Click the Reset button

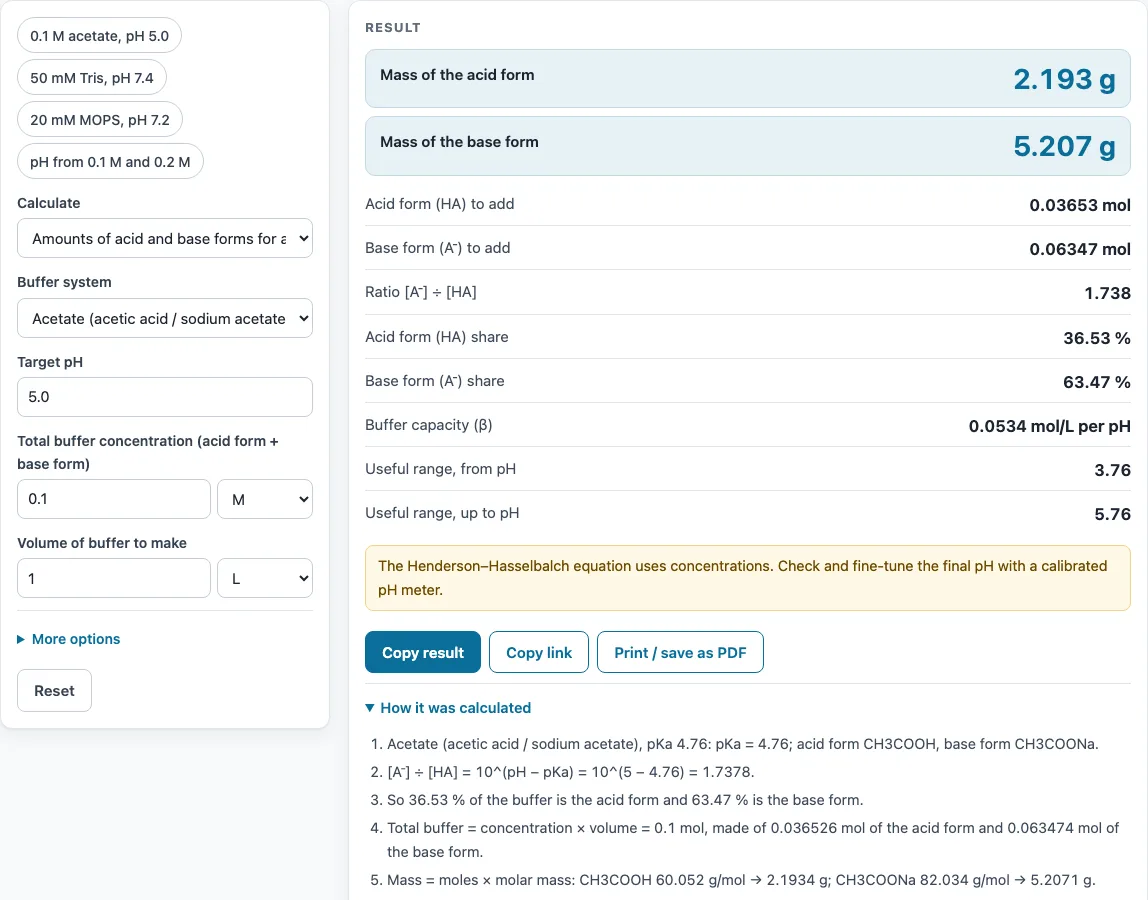pyautogui.click(x=54, y=691)
